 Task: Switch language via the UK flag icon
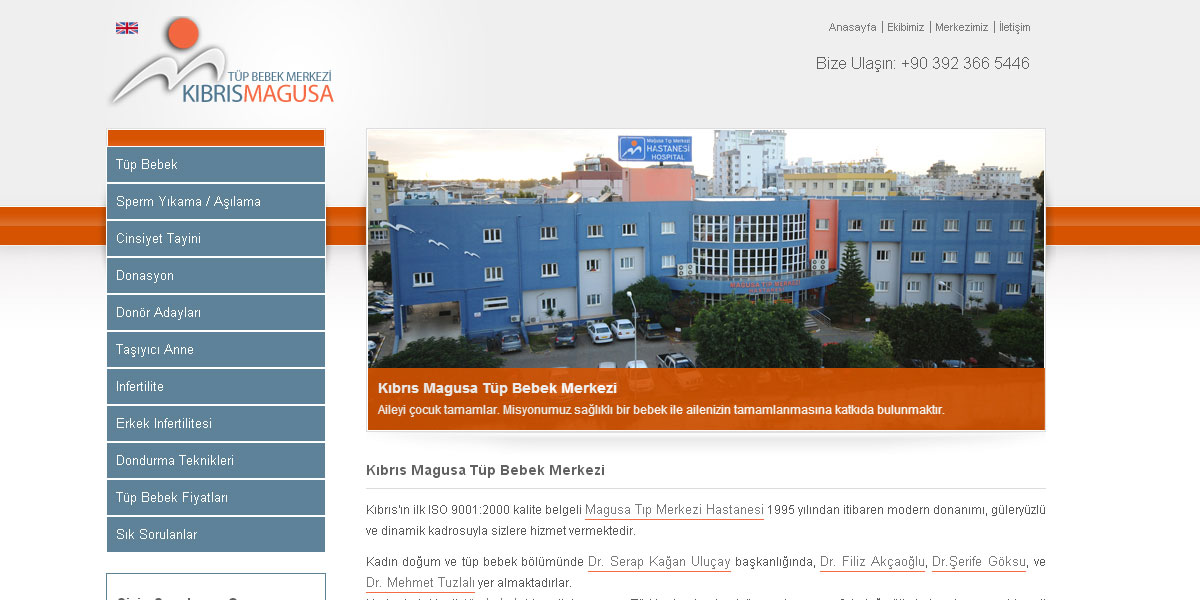click(x=127, y=28)
